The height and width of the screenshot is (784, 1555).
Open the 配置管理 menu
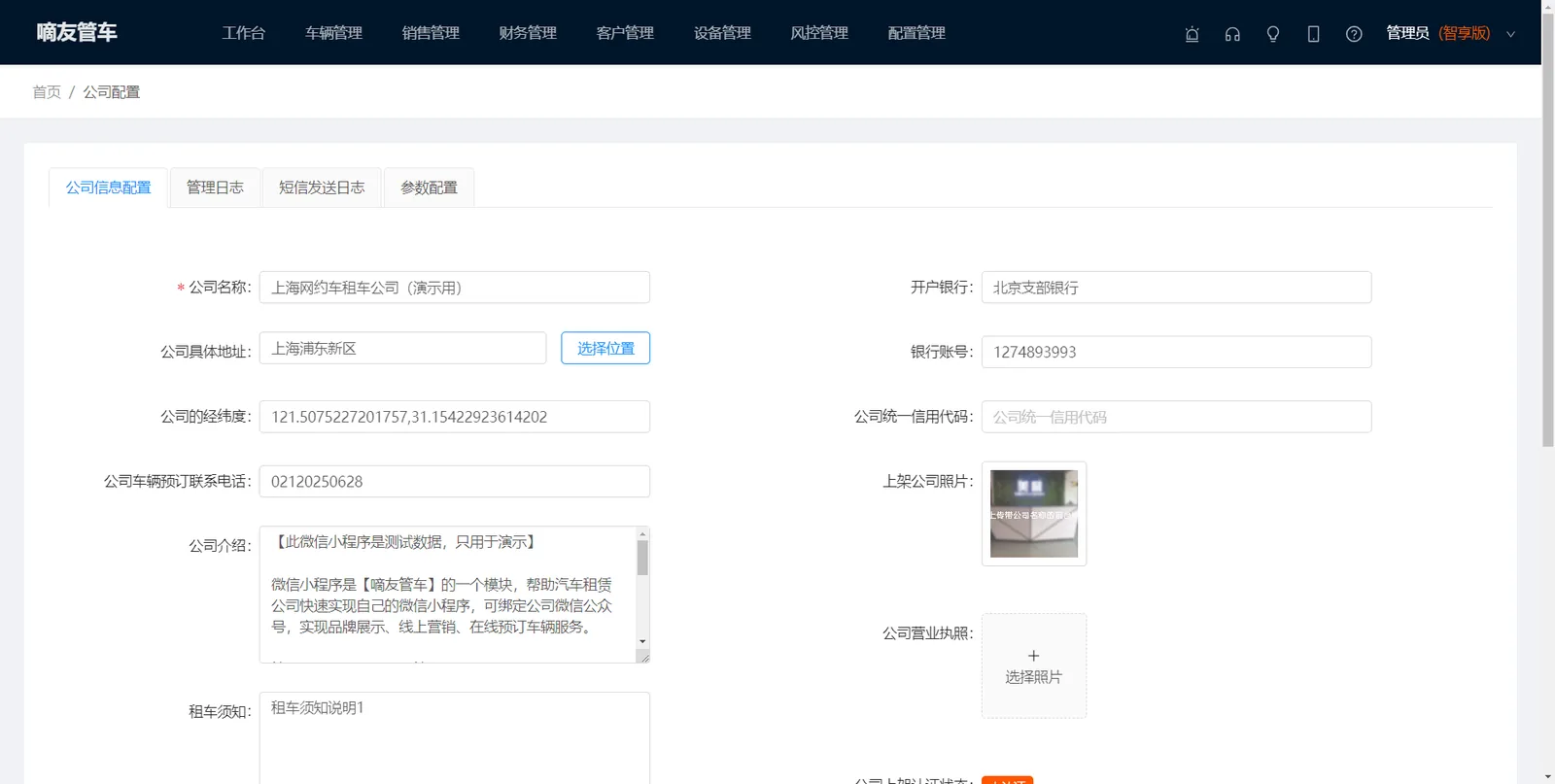[x=917, y=33]
